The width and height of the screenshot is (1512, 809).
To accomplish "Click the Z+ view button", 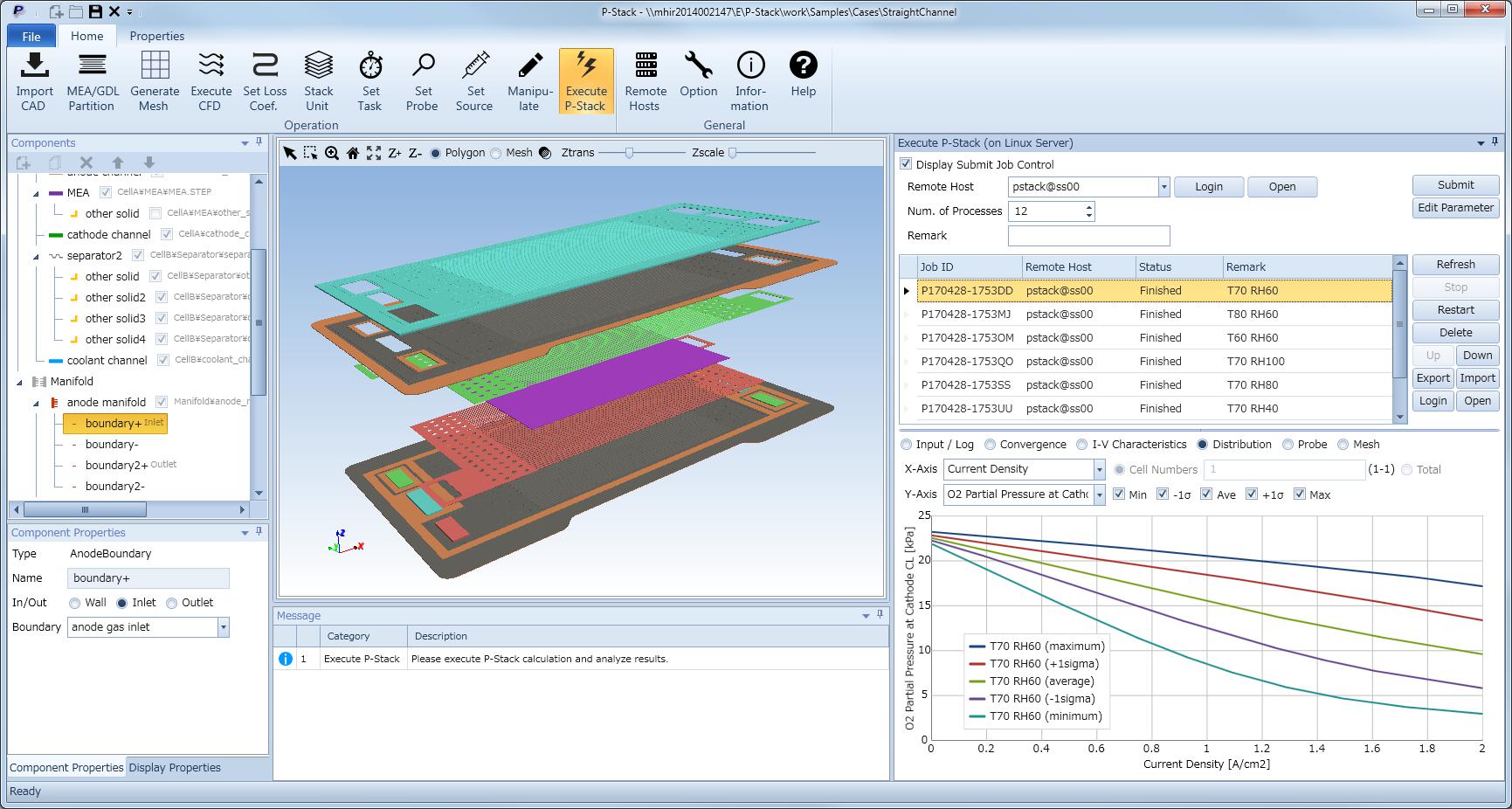I will click(x=395, y=153).
